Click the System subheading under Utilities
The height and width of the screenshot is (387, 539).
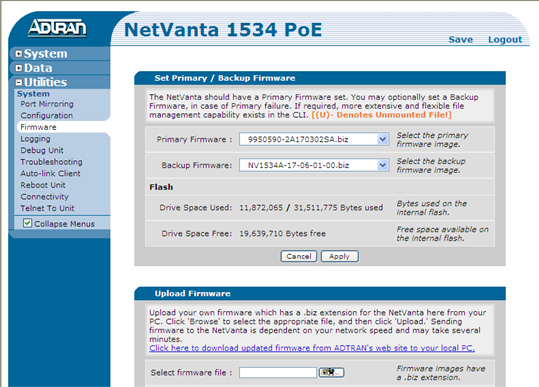(33, 94)
